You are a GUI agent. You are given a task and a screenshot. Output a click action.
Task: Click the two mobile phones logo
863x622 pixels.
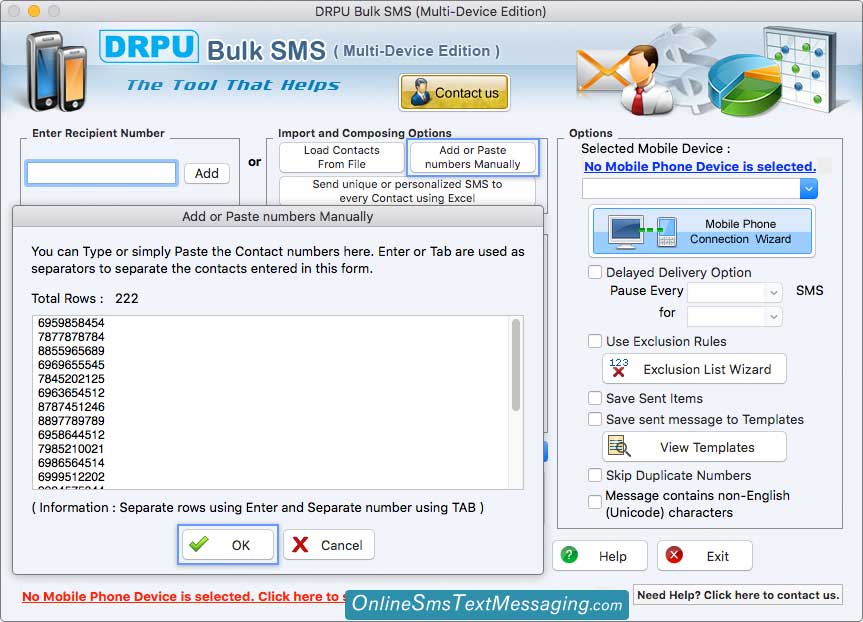point(57,72)
